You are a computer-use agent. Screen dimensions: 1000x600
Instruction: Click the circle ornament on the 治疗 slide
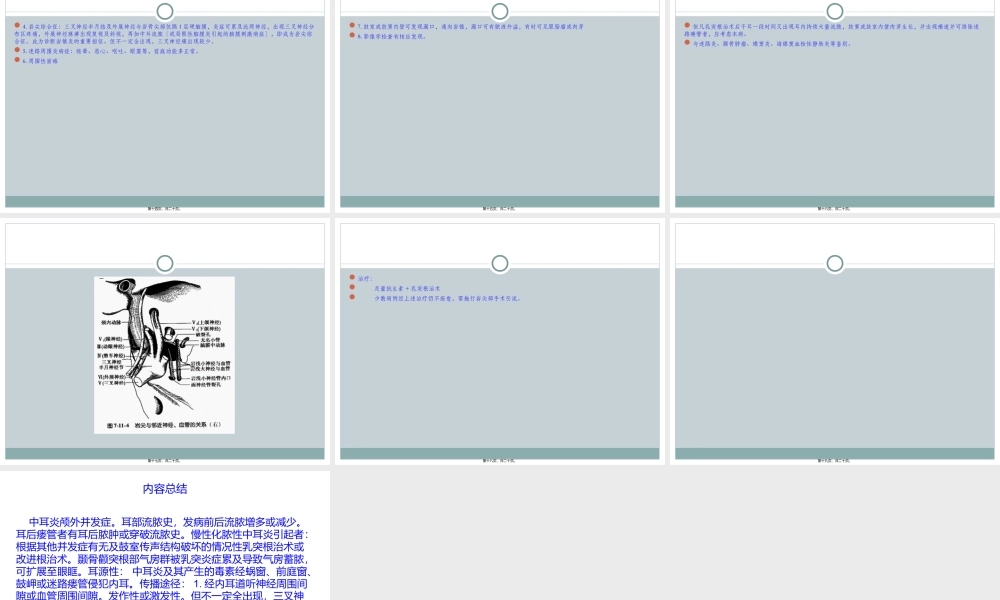500,263
